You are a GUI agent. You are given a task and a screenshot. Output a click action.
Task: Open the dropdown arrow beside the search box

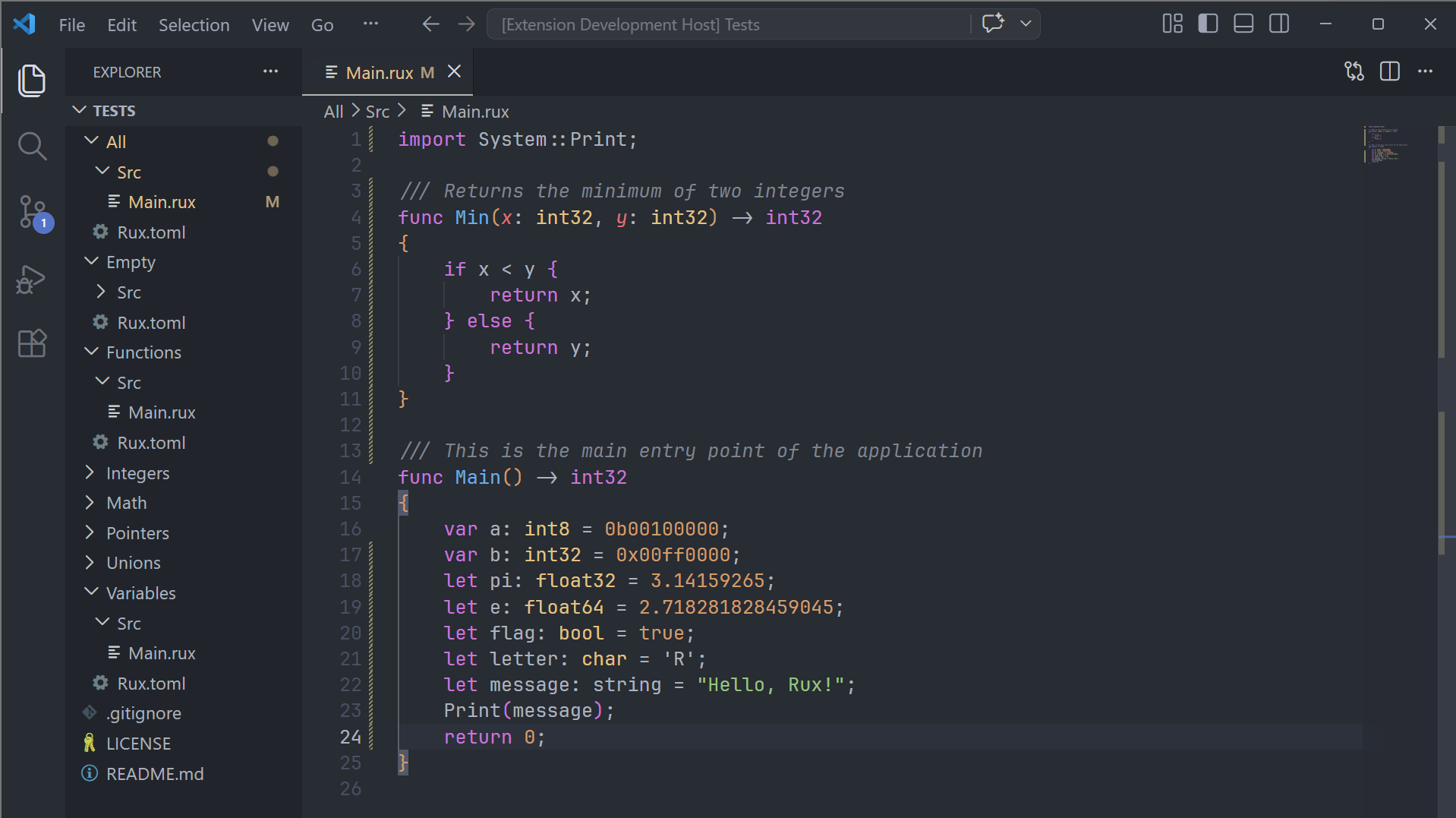(x=1026, y=24)
